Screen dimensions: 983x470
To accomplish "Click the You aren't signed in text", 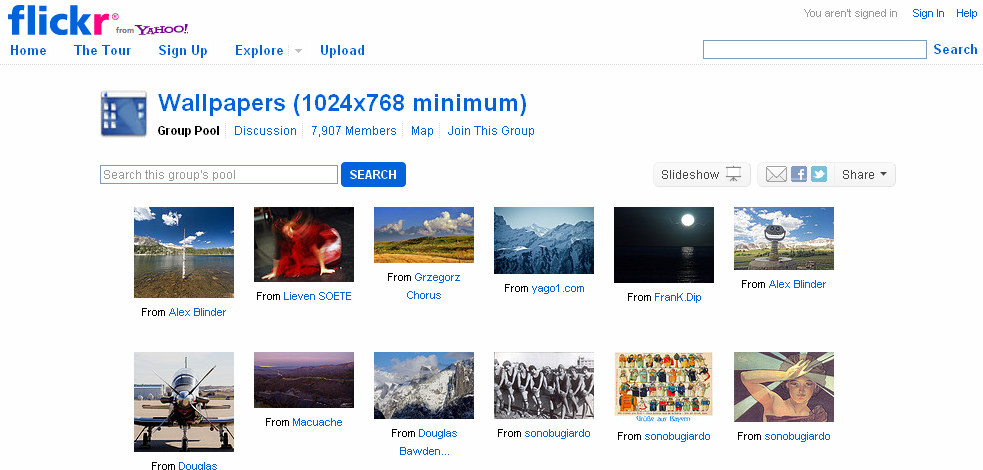I will (850, 13).
